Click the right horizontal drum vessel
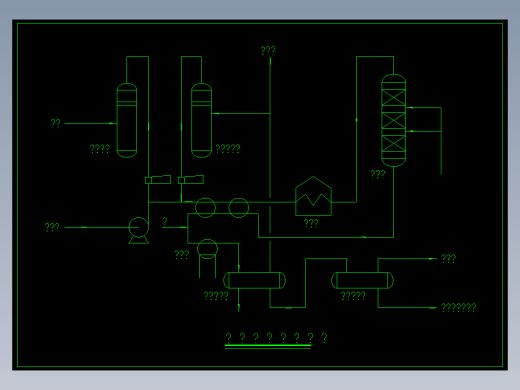 click(x=362, y=280)
